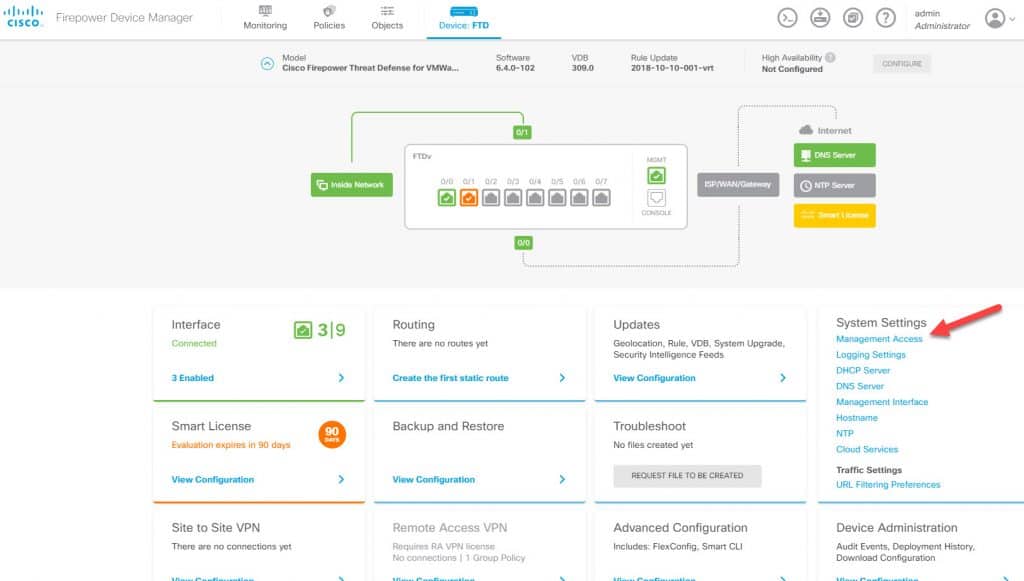Click the Routing card arrow chevron

[562, 378]
